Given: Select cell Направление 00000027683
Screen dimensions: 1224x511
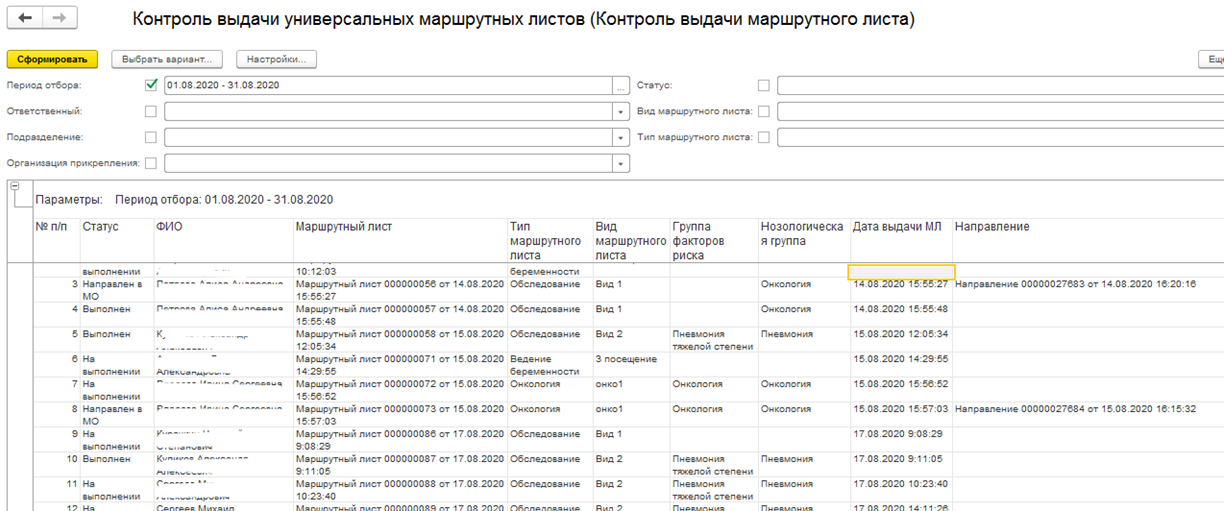Looking at the screenshot, I should pyautogui.click(x=1075, y=284).
